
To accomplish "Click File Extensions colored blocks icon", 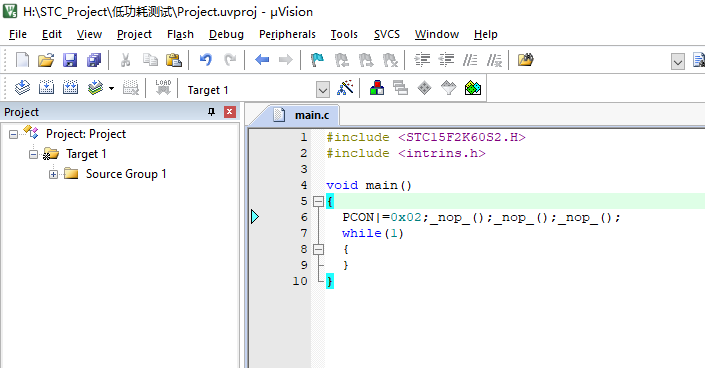I will [377, 88].
